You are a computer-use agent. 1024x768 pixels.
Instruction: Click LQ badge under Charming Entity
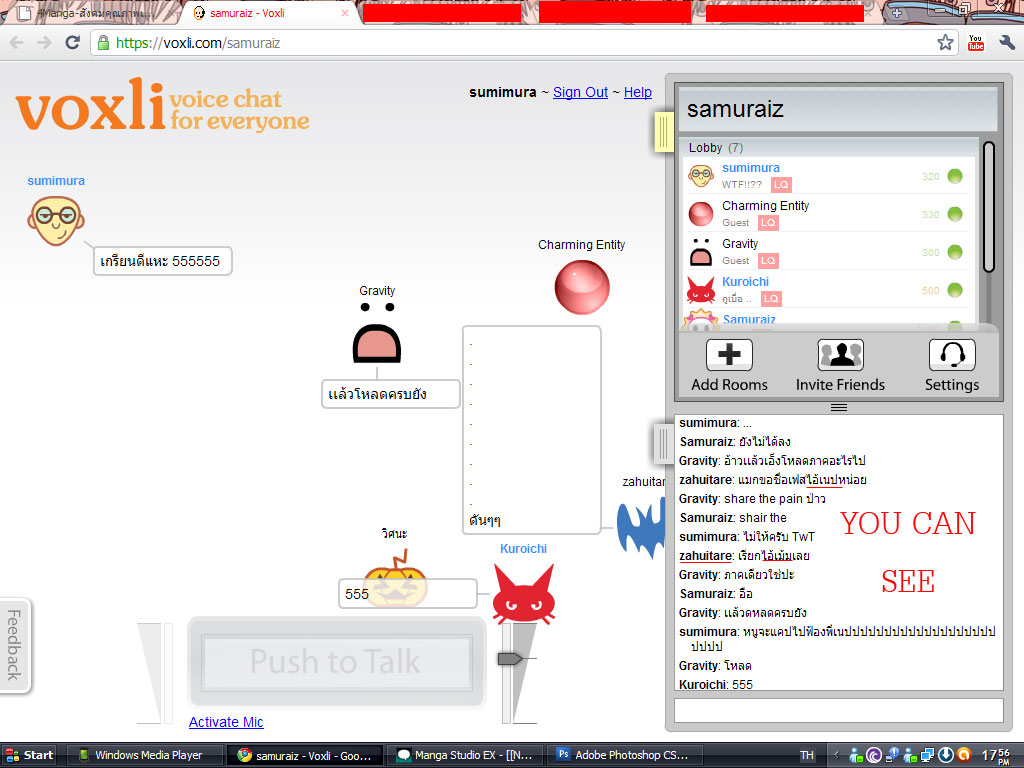click(769, 223)
